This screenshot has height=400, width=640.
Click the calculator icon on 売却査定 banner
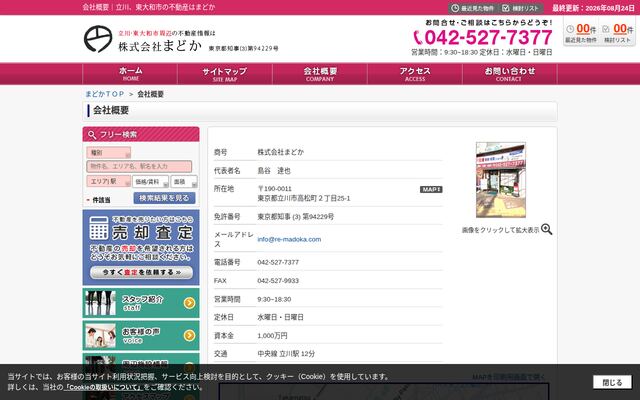(x=98, y=228)
